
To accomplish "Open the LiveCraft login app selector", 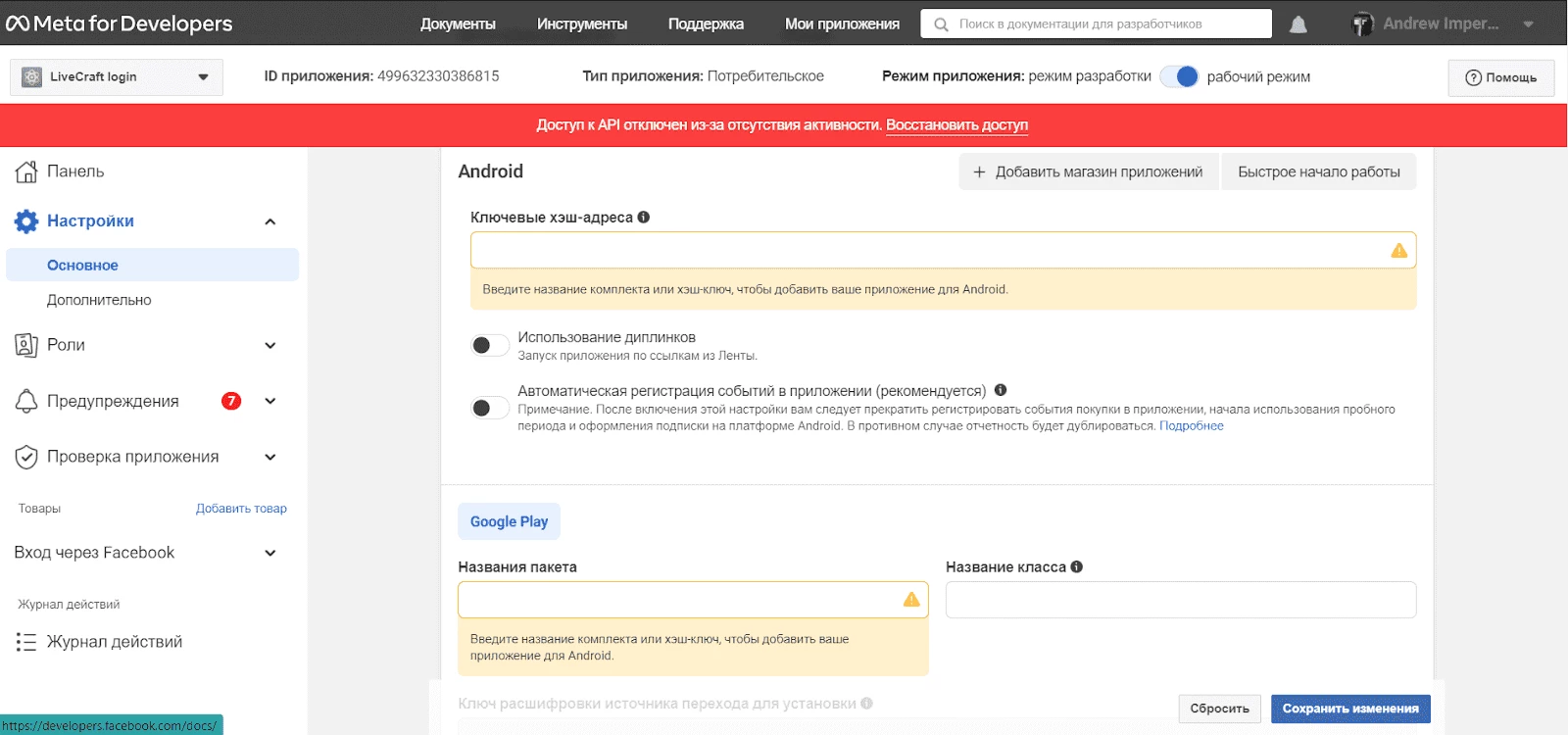I will point(117,77).
